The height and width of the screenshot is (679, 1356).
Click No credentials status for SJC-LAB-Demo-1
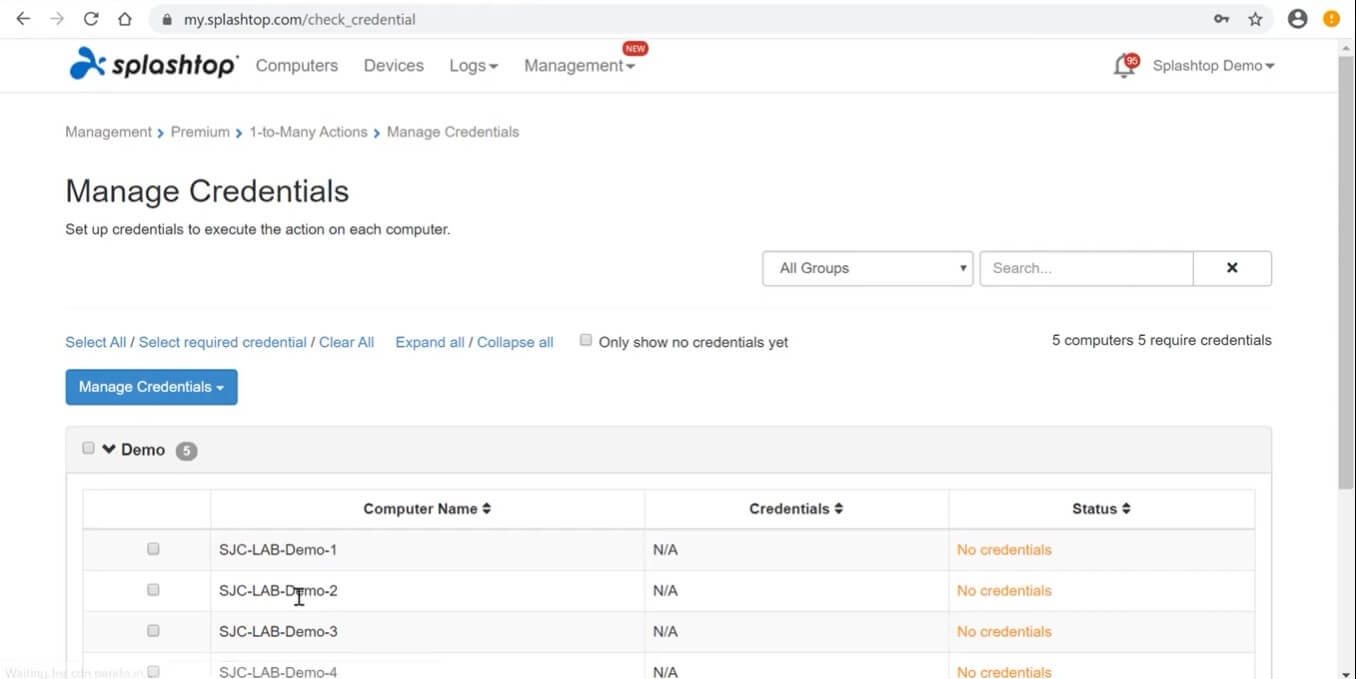[x=1004, y=550]
